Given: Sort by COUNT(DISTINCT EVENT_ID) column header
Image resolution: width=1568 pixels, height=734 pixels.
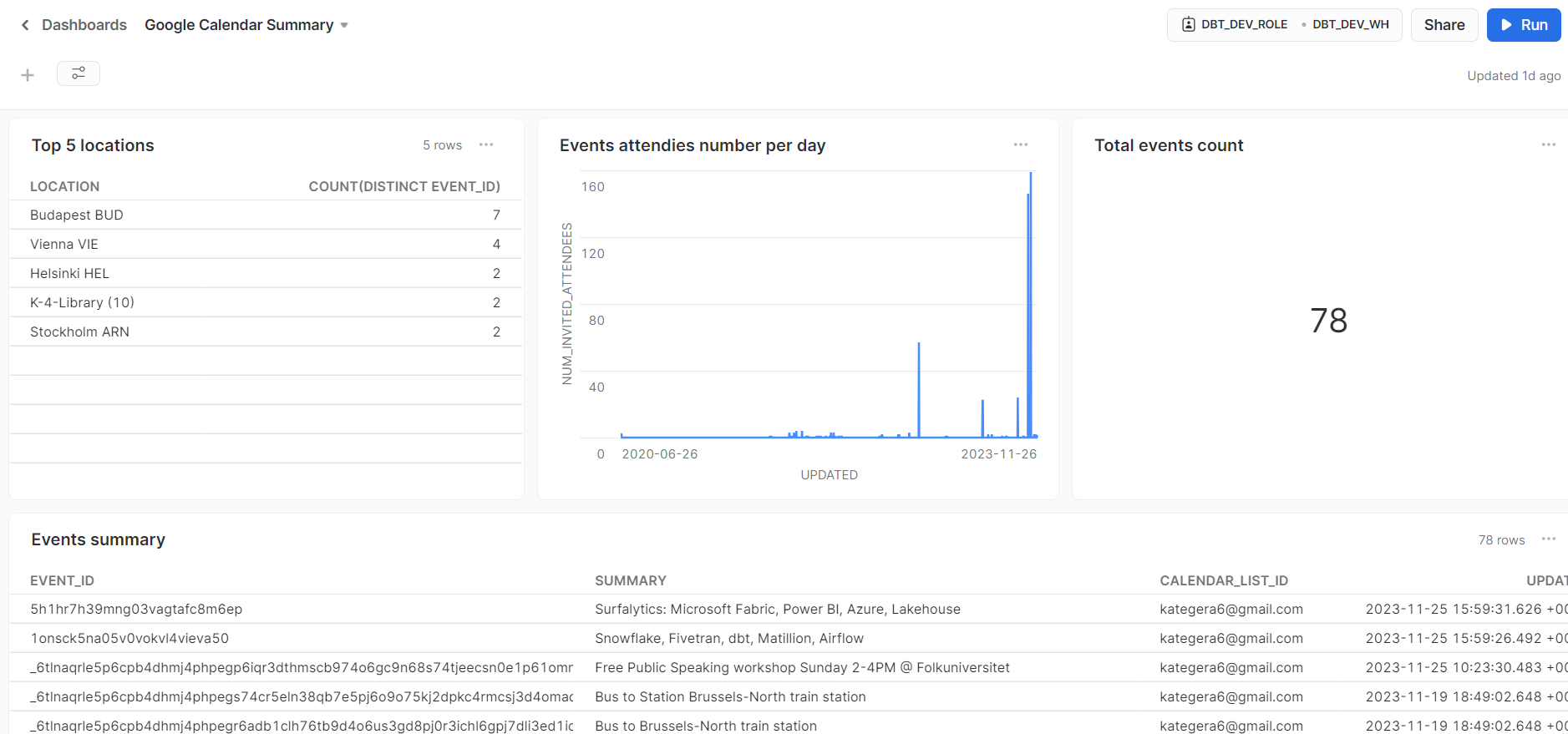Looking at the screenshot, I should point(404,186).
